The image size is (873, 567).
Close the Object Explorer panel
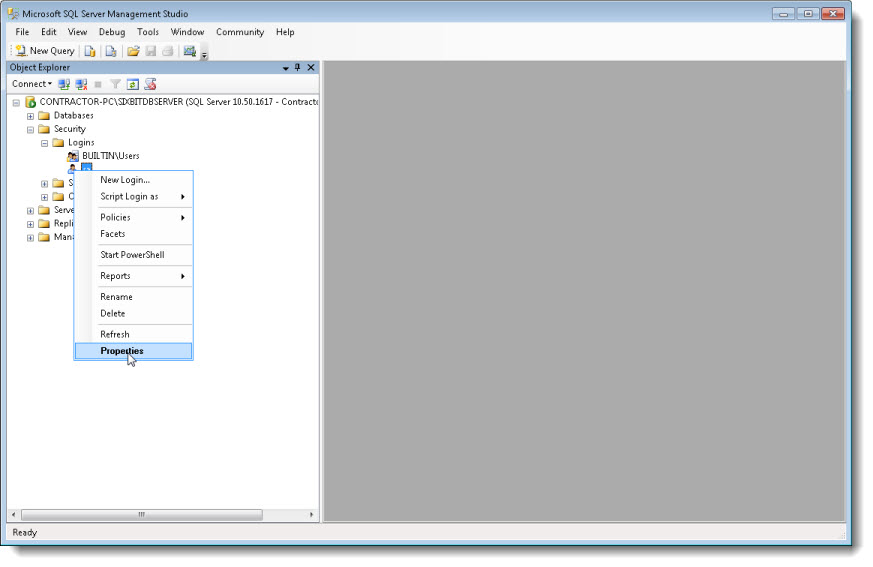311,67
